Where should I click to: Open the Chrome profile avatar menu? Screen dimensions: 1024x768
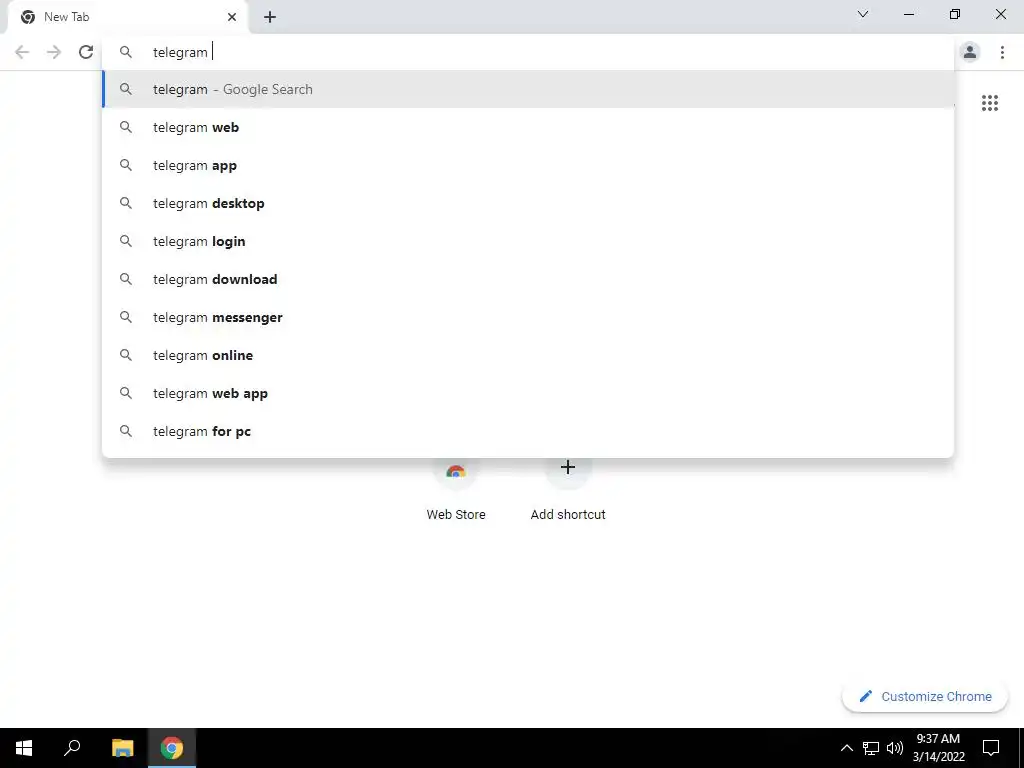click(970, 52)
